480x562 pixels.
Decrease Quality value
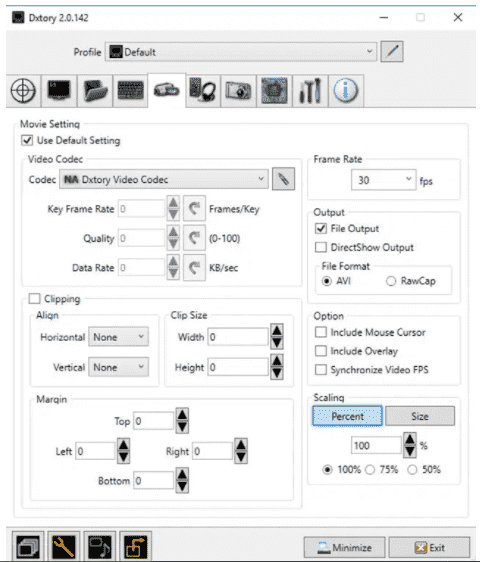pyautogui.click(x=174, y=244)
